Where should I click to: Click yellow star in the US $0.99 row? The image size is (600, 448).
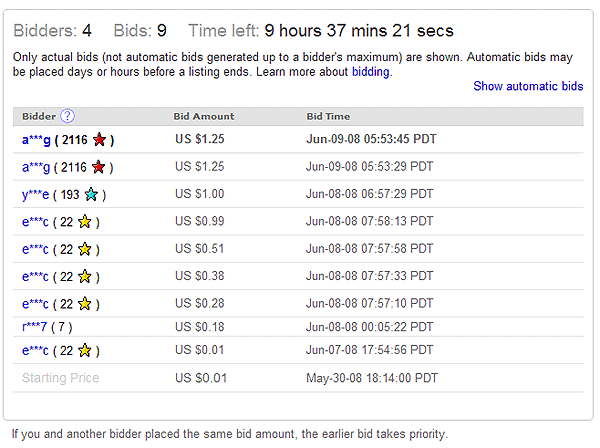(x=85, y=222)
